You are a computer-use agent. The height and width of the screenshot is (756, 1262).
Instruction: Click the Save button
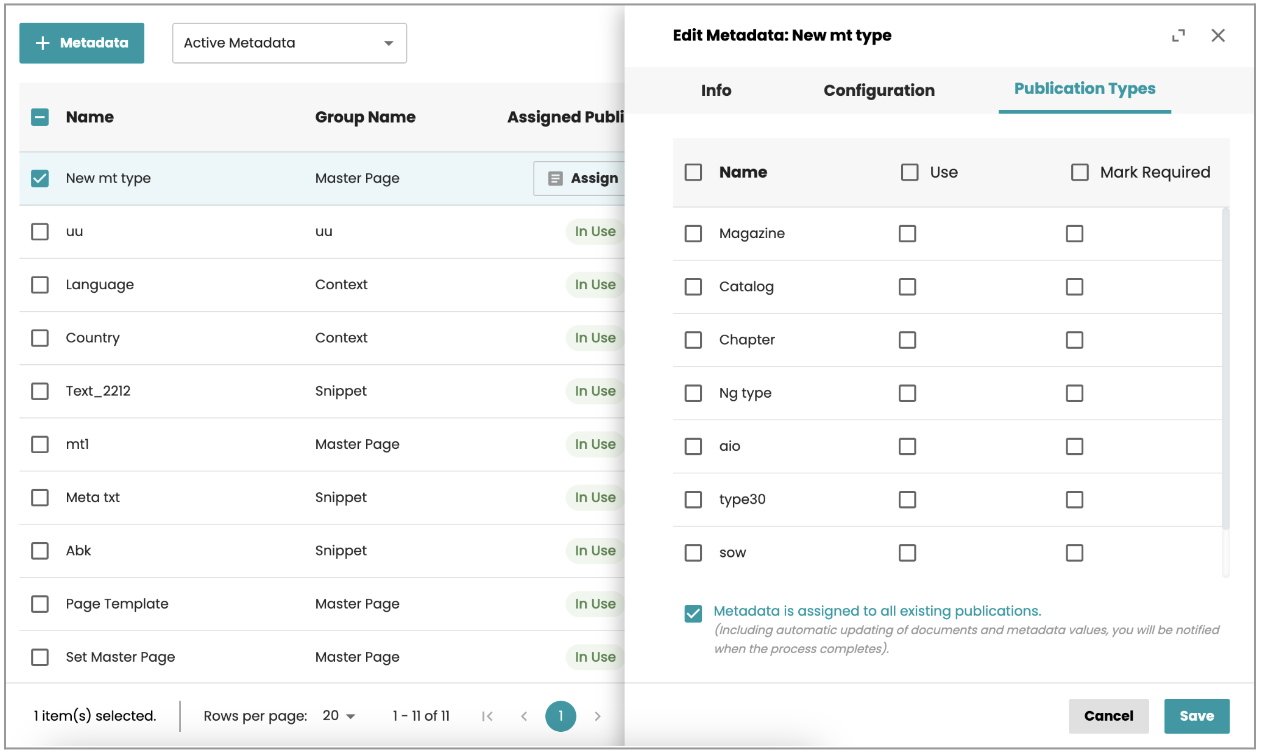pos(1196,716)
